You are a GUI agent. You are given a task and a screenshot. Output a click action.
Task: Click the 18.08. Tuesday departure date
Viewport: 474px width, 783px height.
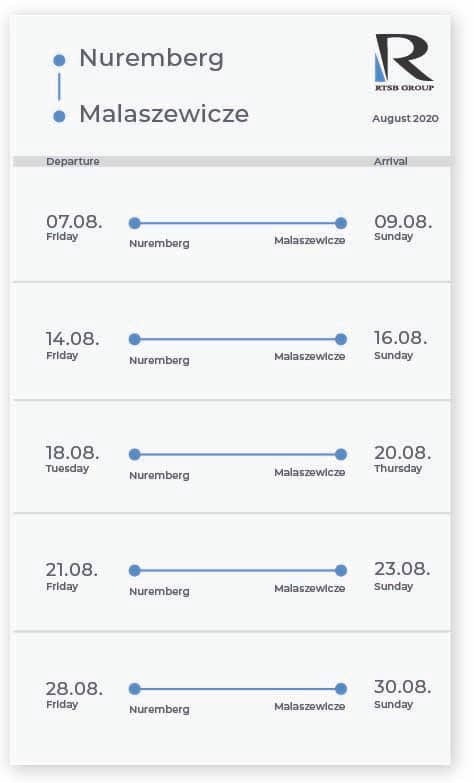pyautogui.click(x=72, y=458)
